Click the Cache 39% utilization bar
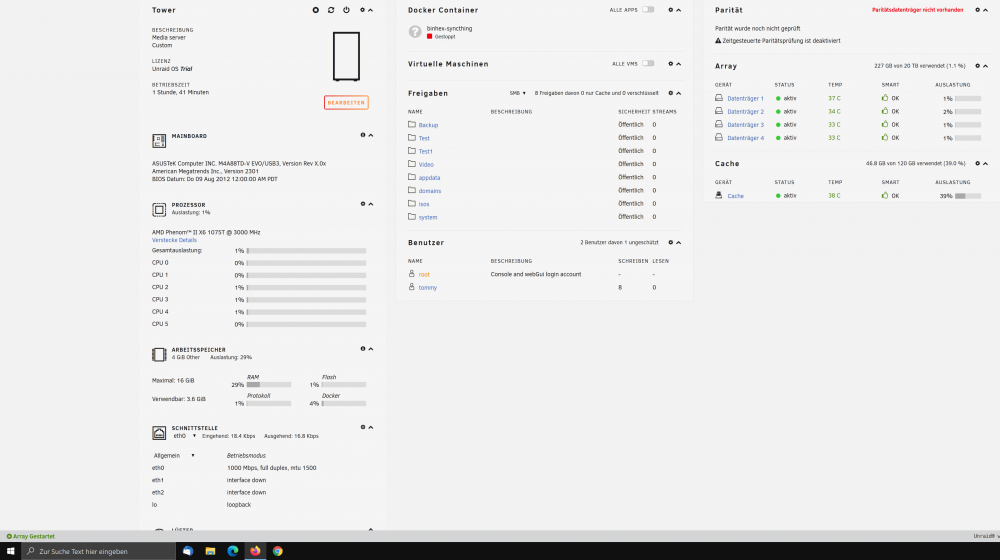Screen dimensions: 1000x560 click(x=967, y=196)
